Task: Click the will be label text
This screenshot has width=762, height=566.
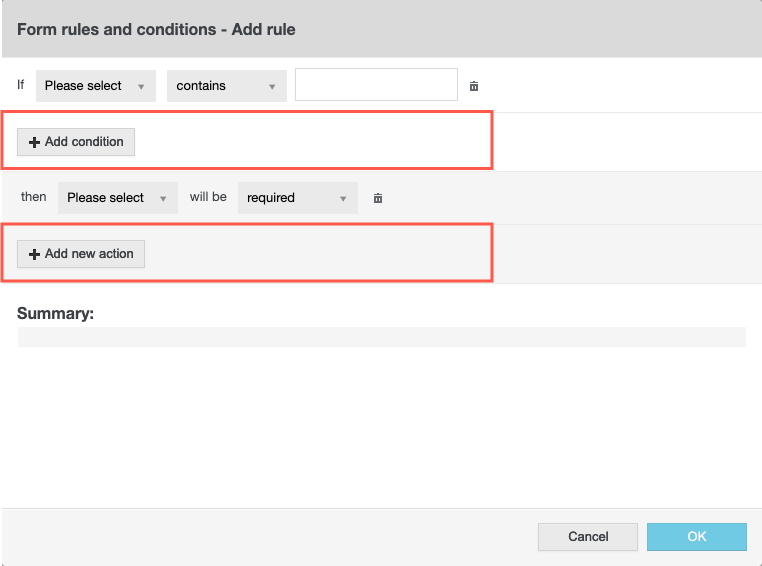Action: [x=208, y=197]
